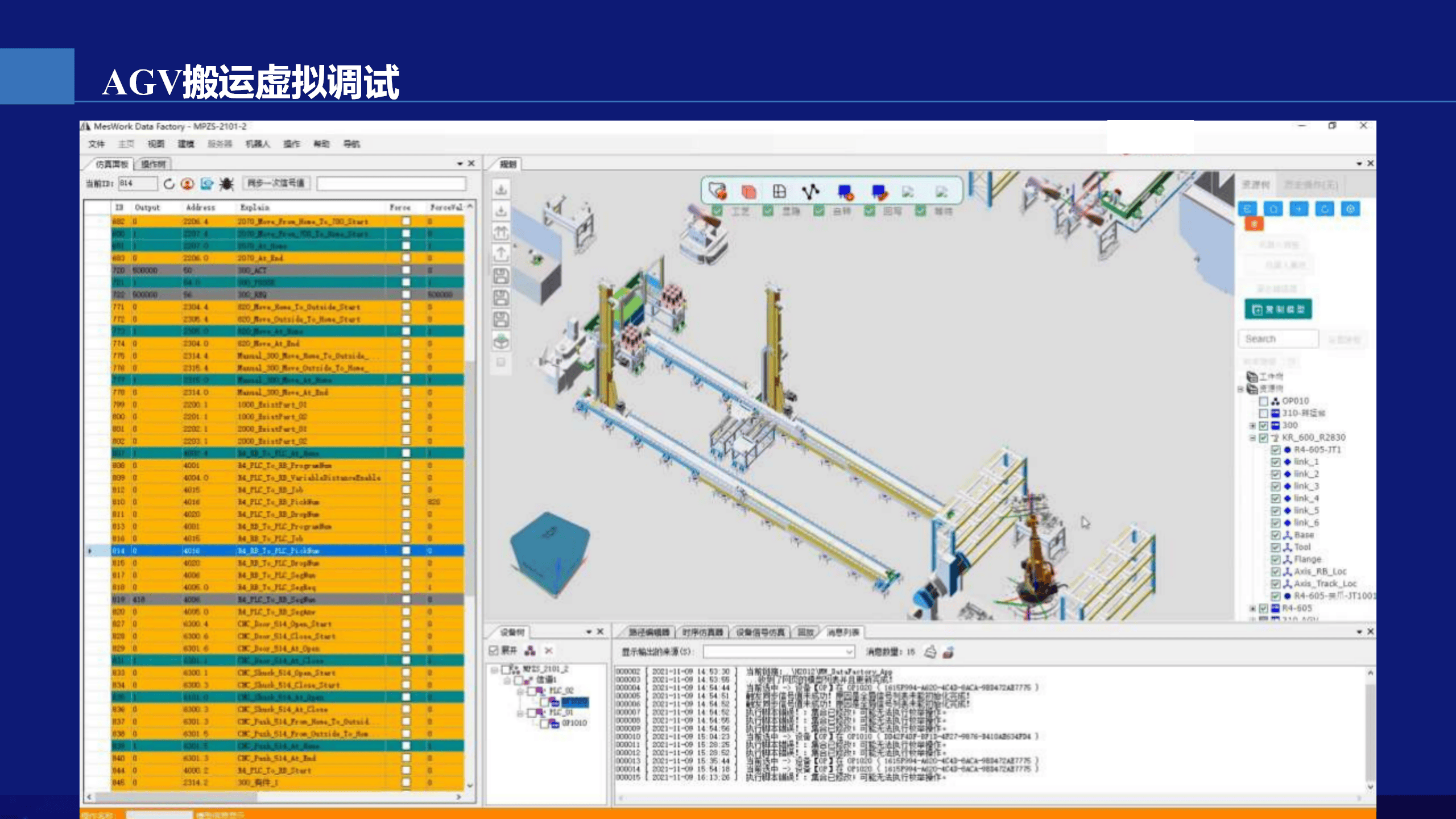The width and height of the screenshot is (1456, 819).
Task: Click the first blue icon button in the resource tree panel
Action: [1247, 209]
